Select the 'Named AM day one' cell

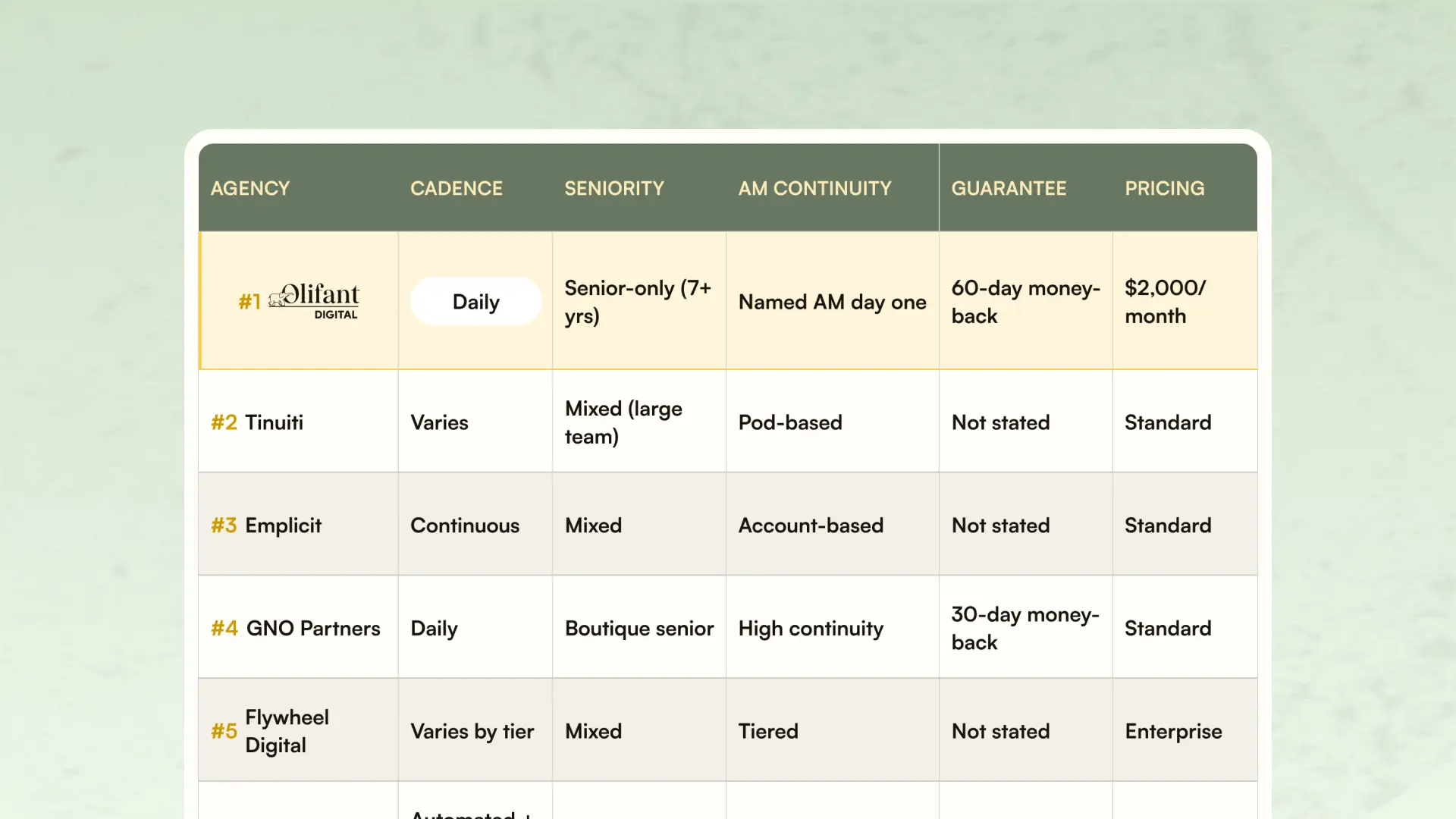tap(833, 301)
